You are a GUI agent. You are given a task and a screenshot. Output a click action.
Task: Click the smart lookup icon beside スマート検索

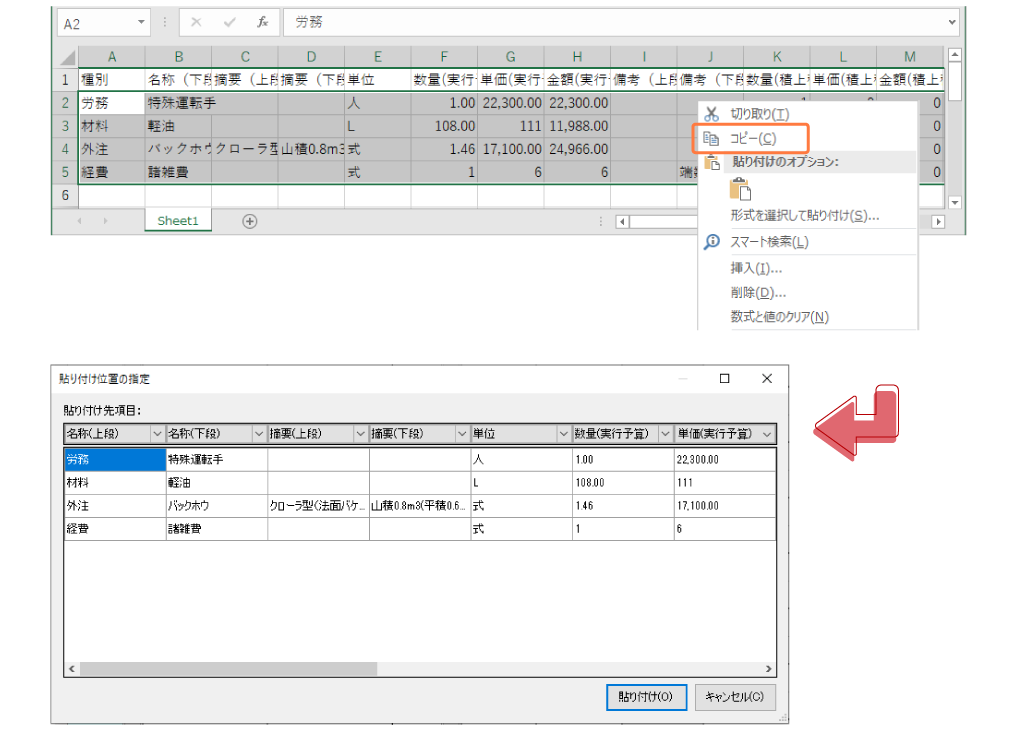(713, 241)
